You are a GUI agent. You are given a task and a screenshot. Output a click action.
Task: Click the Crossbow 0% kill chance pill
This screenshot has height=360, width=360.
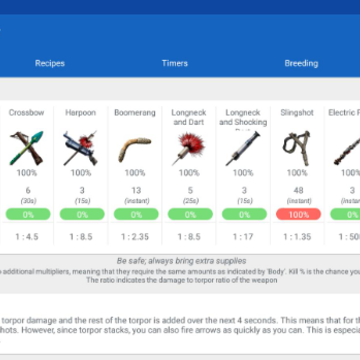[28, 214]
